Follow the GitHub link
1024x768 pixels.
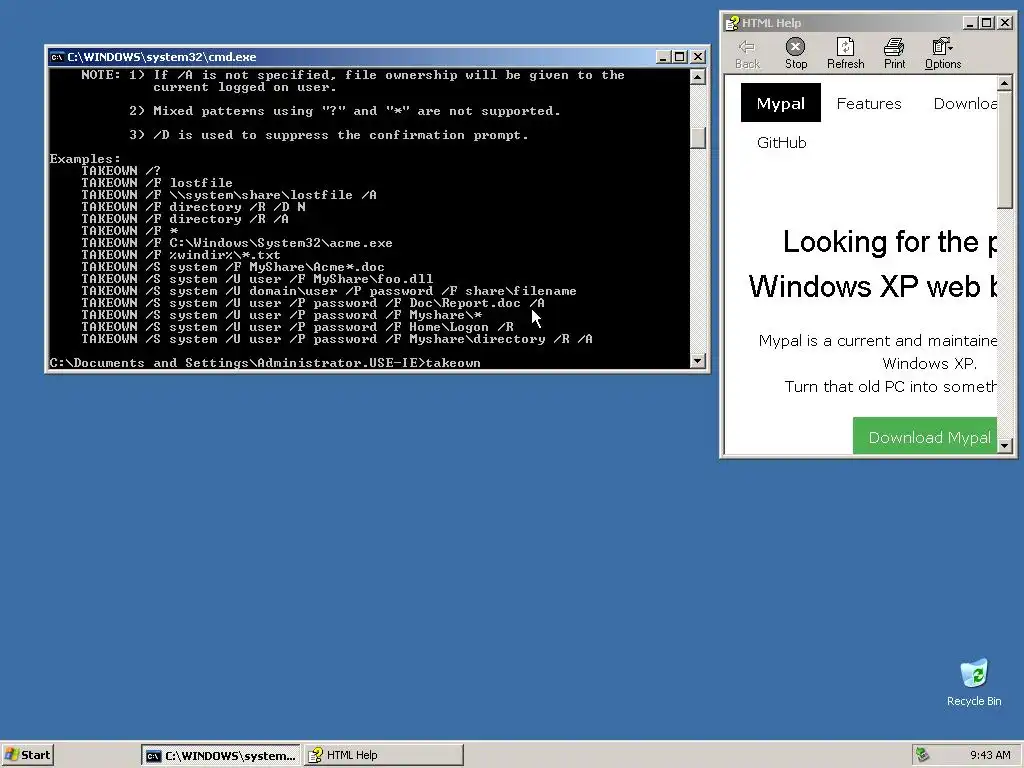pyautogui.click(x=781, y=142)
